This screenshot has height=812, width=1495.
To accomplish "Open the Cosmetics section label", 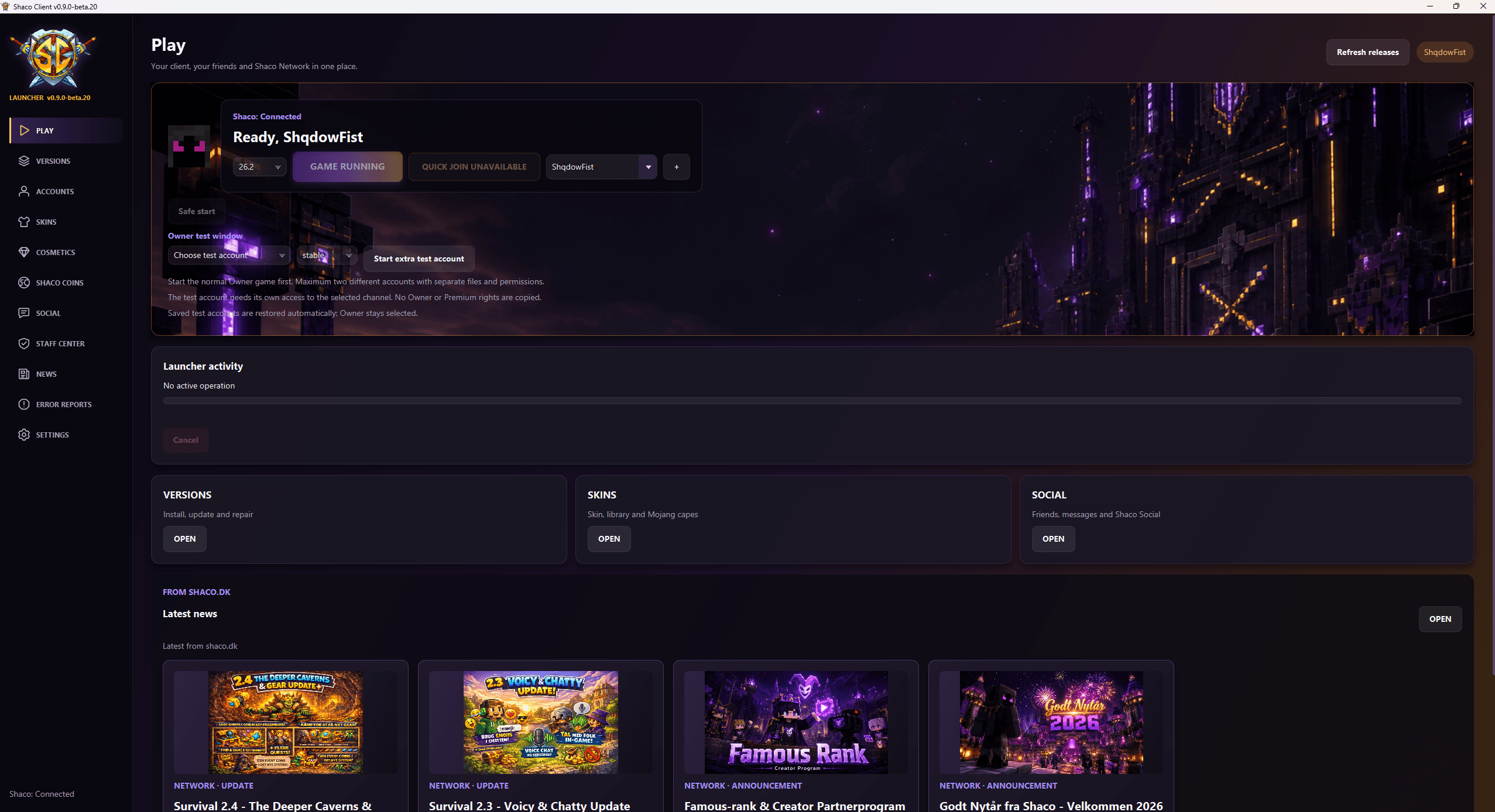I will pyautogui.click(x=56, y=252).
